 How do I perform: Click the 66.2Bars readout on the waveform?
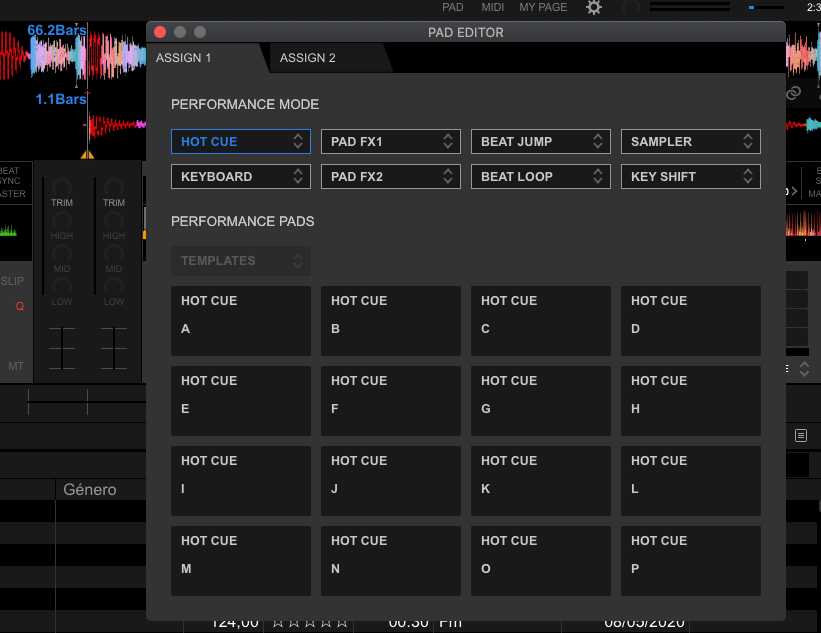point(57,30)
